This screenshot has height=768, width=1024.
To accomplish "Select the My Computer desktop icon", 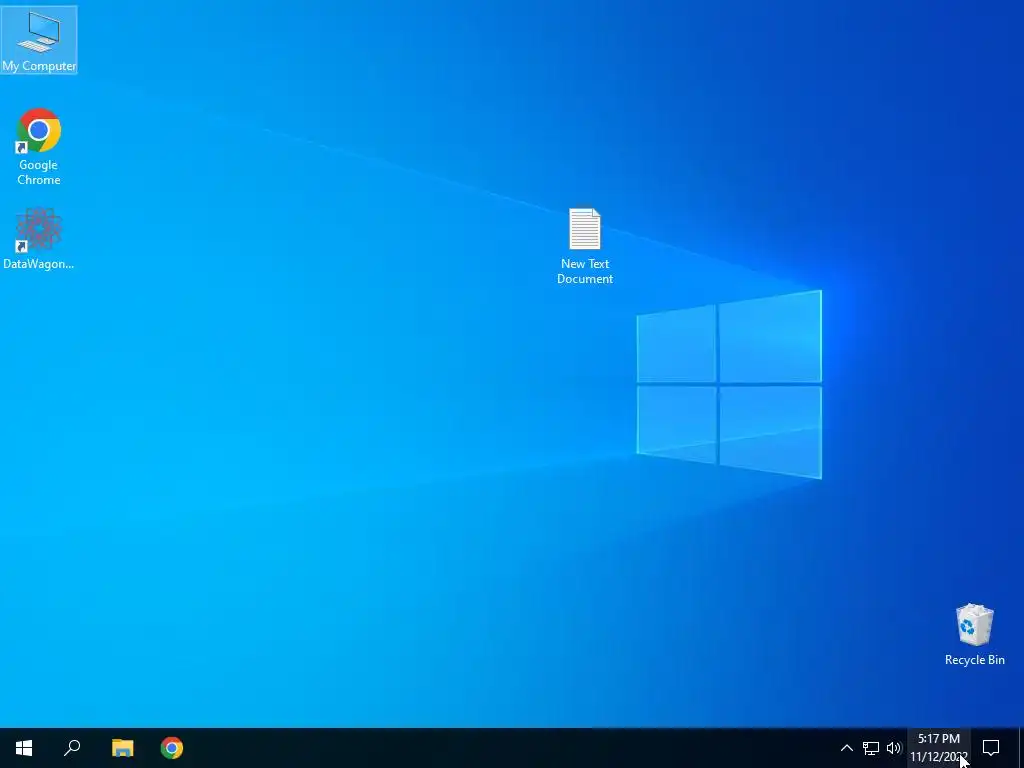I will pos(39,39).
